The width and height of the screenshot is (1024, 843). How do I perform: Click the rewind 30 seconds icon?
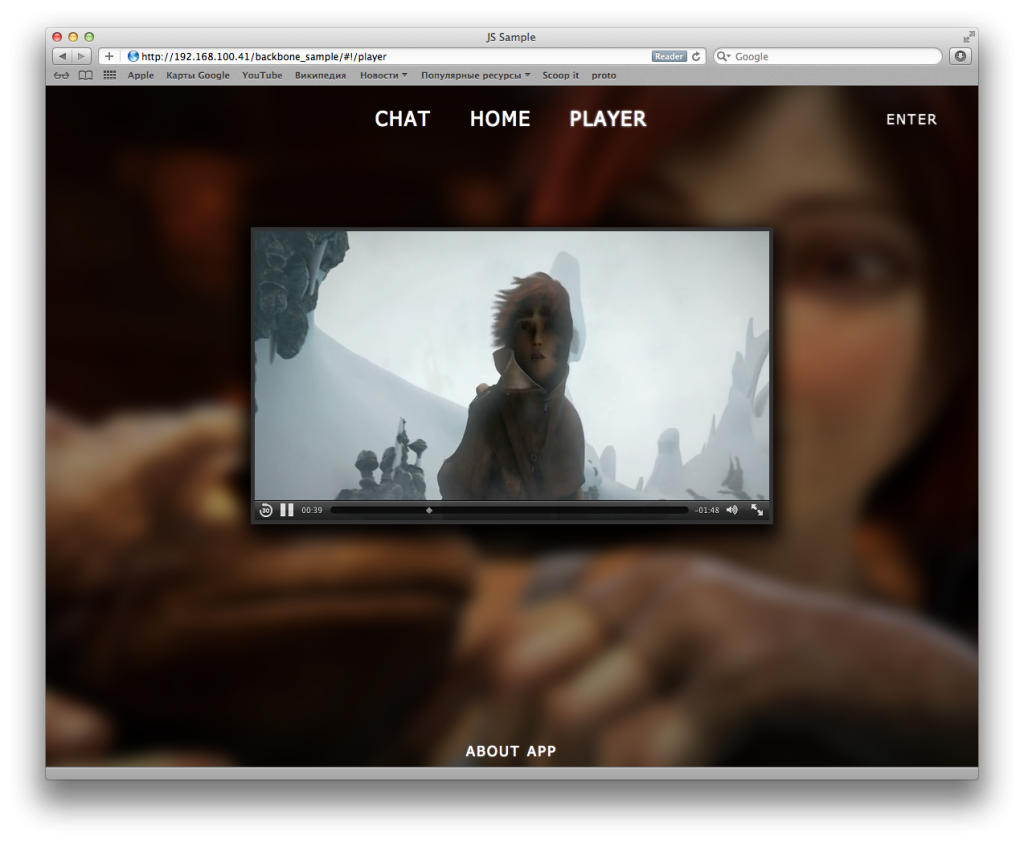(x=266, y=510)
